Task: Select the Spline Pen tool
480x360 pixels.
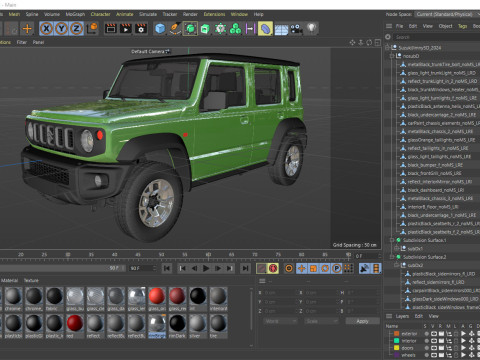Action: (175, 29)
